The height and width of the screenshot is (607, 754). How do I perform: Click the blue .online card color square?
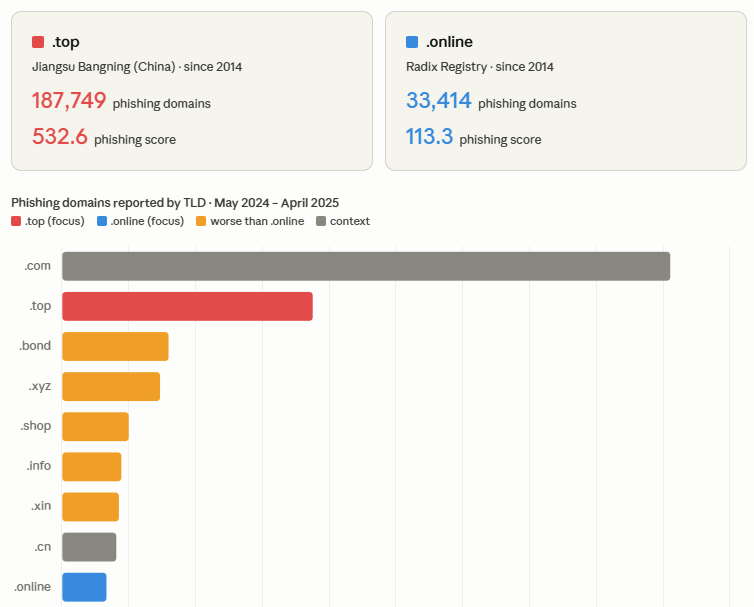(x=412, y=42)
